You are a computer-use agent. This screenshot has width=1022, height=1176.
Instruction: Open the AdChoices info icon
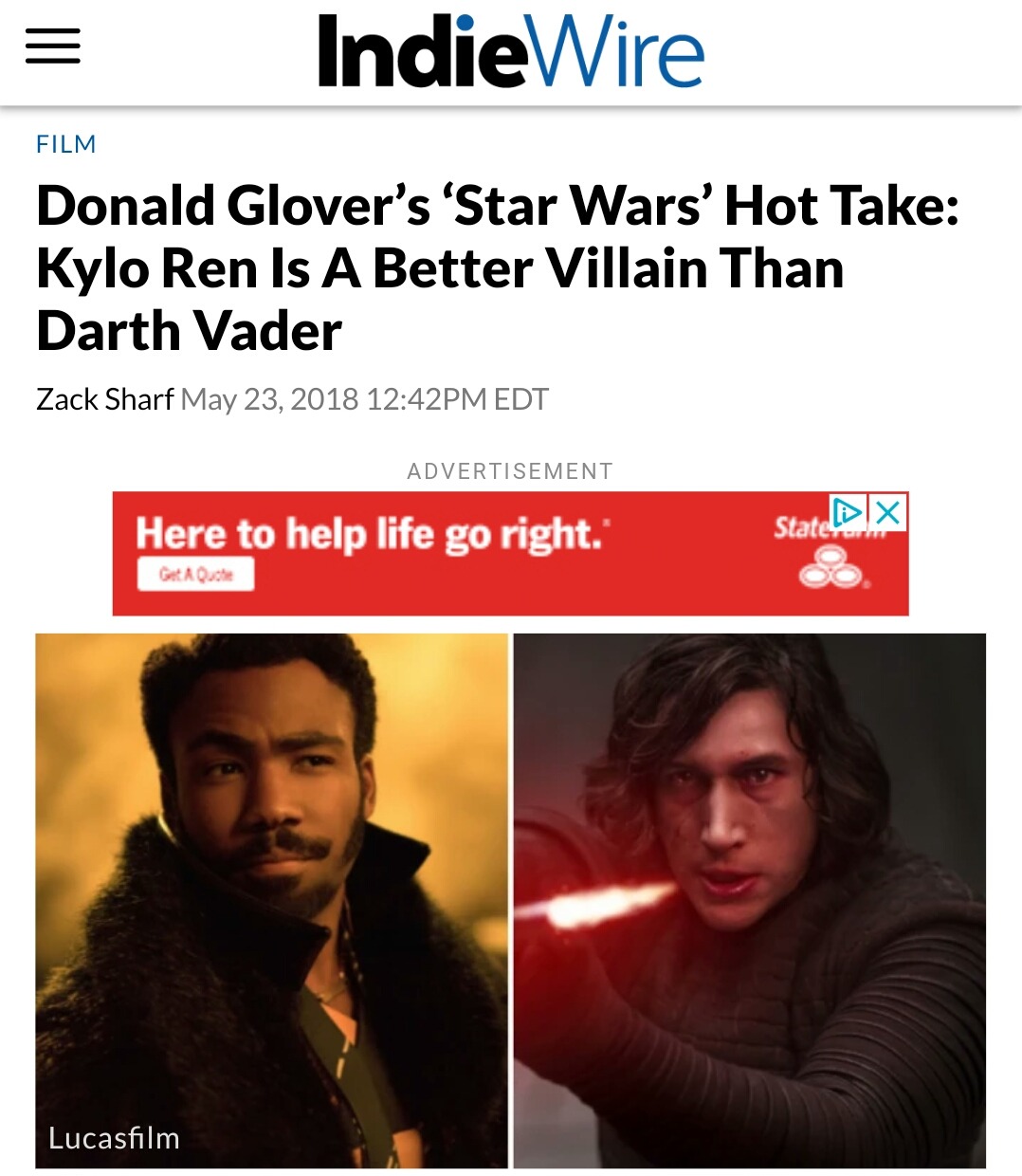tap(847, 512)
